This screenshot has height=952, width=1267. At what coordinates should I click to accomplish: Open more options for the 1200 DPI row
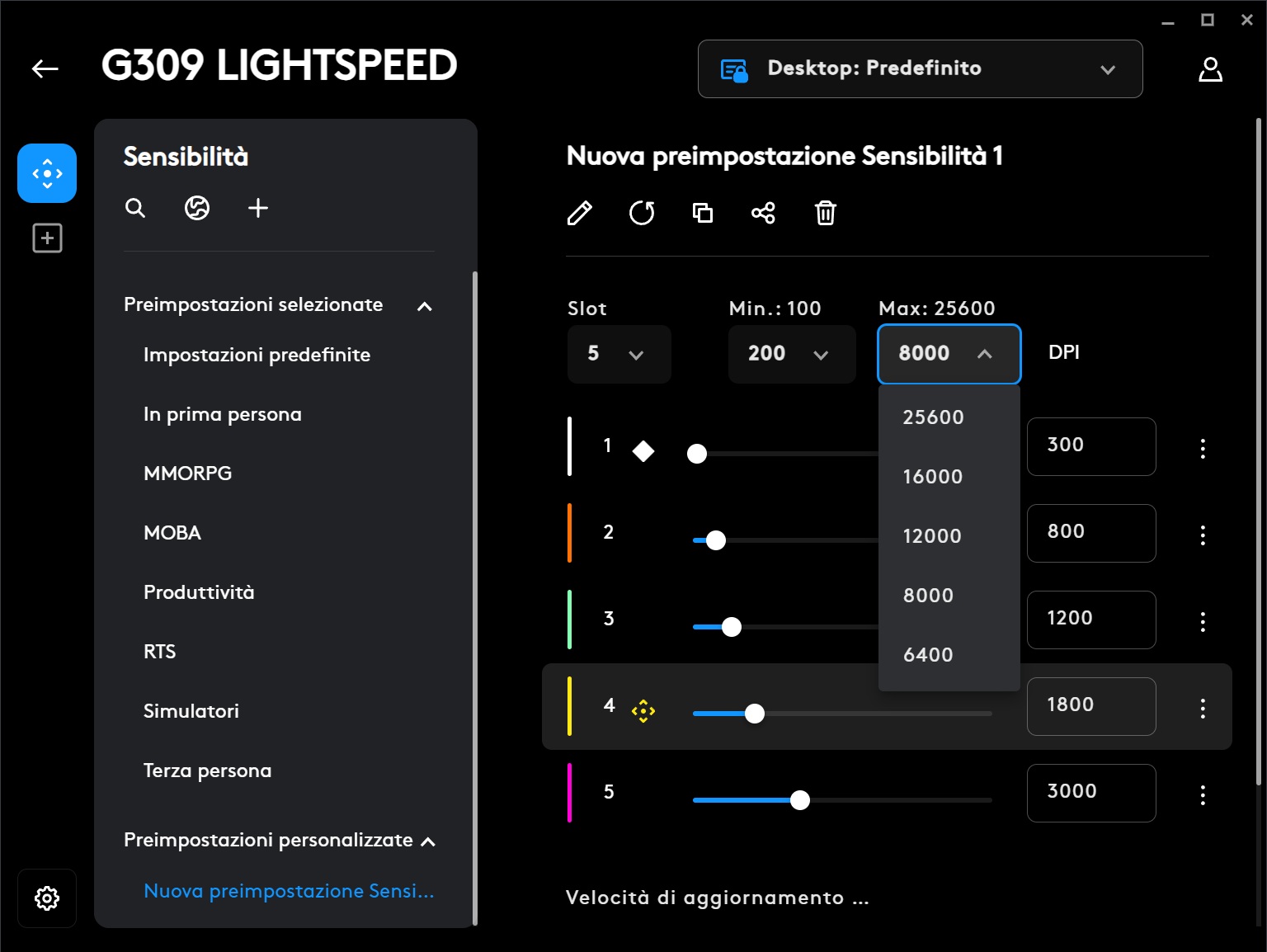pos(1203,621)
